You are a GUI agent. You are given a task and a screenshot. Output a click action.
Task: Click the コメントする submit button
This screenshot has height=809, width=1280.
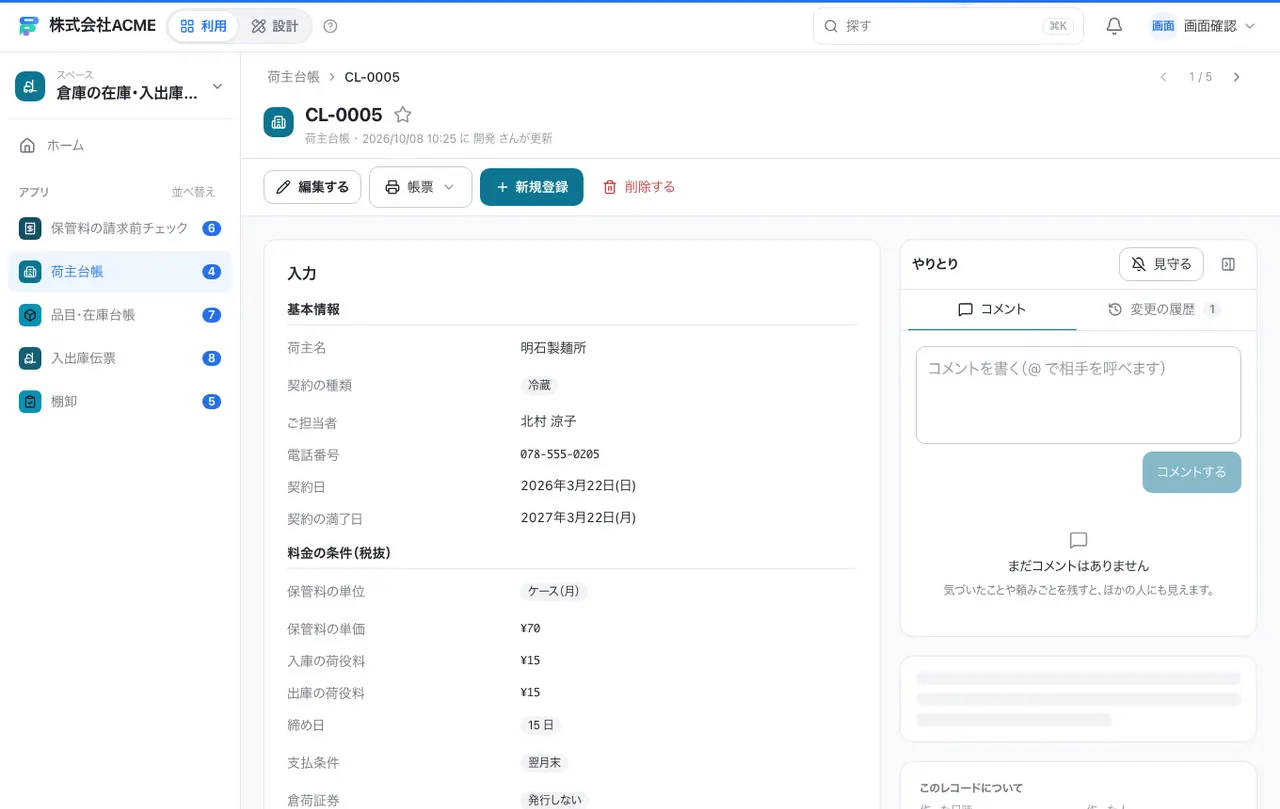[1192, 472]
